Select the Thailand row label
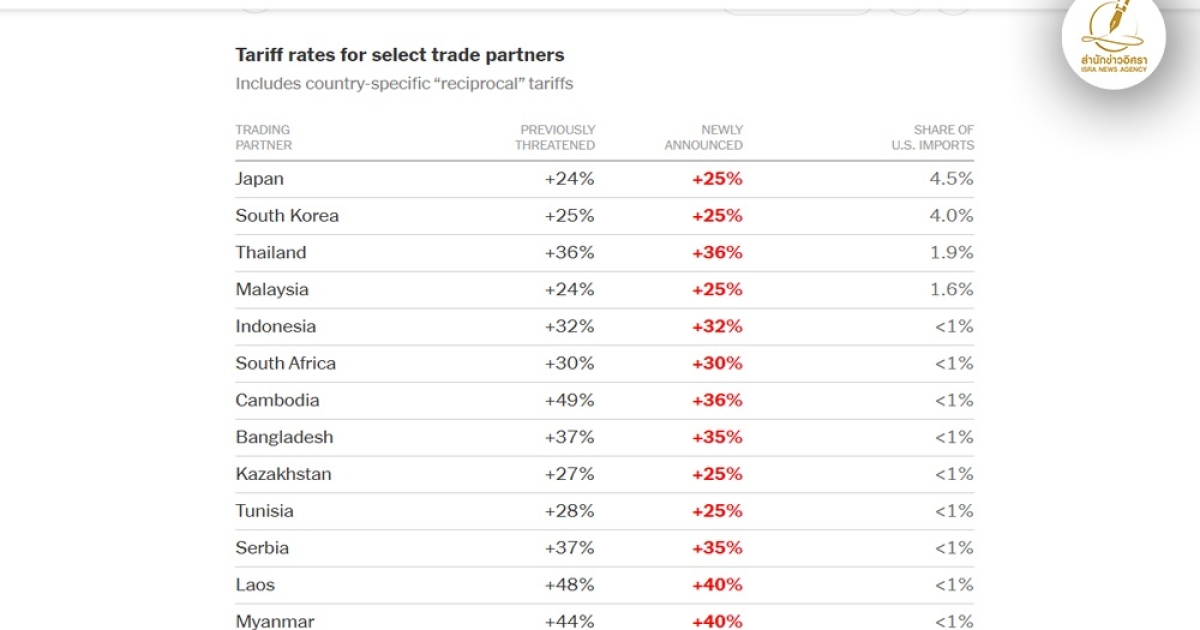Image resolution: width=1200 pixels, height=630 pixels. (271, 253)
